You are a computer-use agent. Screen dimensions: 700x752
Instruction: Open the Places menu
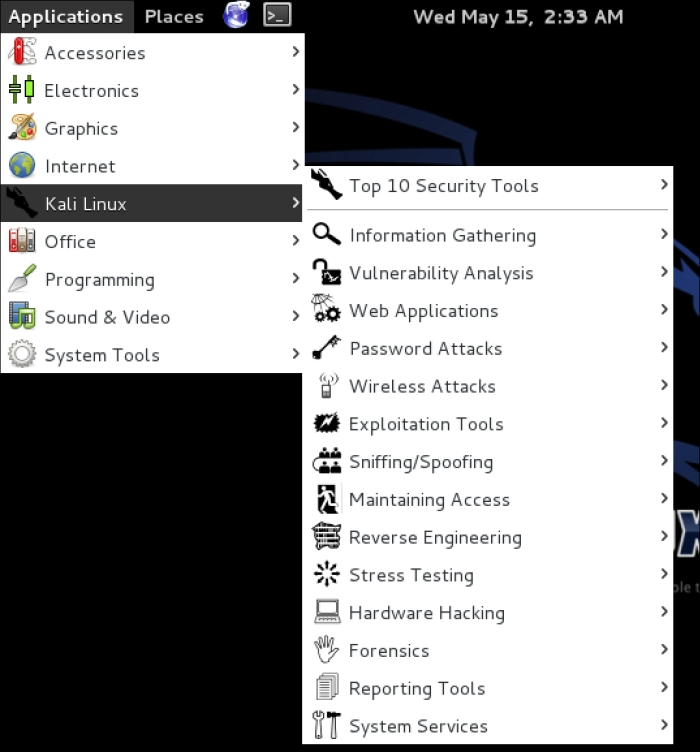(x=174, y=16)
